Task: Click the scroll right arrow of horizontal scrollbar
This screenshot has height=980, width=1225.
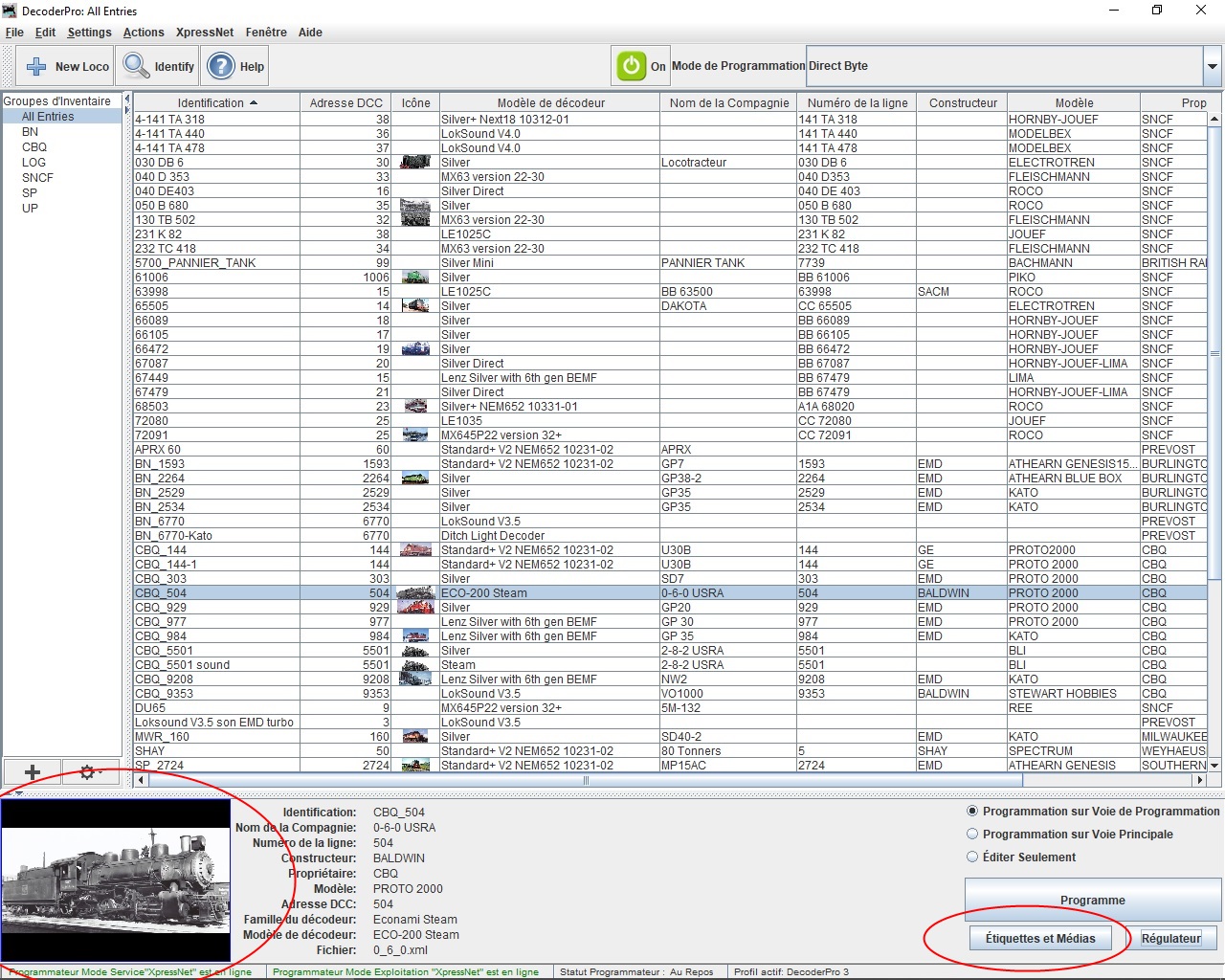Action: (x=1199, y=780)
